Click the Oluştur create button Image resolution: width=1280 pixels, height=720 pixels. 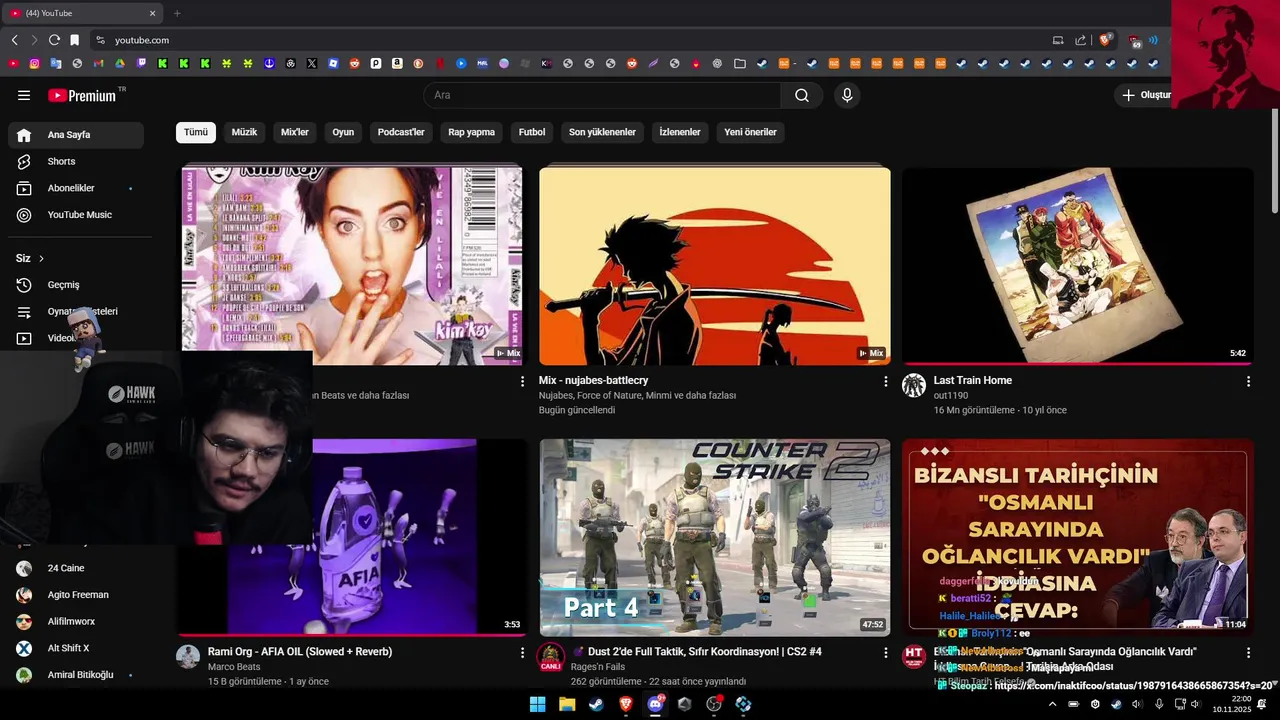tap(1145, 95)
